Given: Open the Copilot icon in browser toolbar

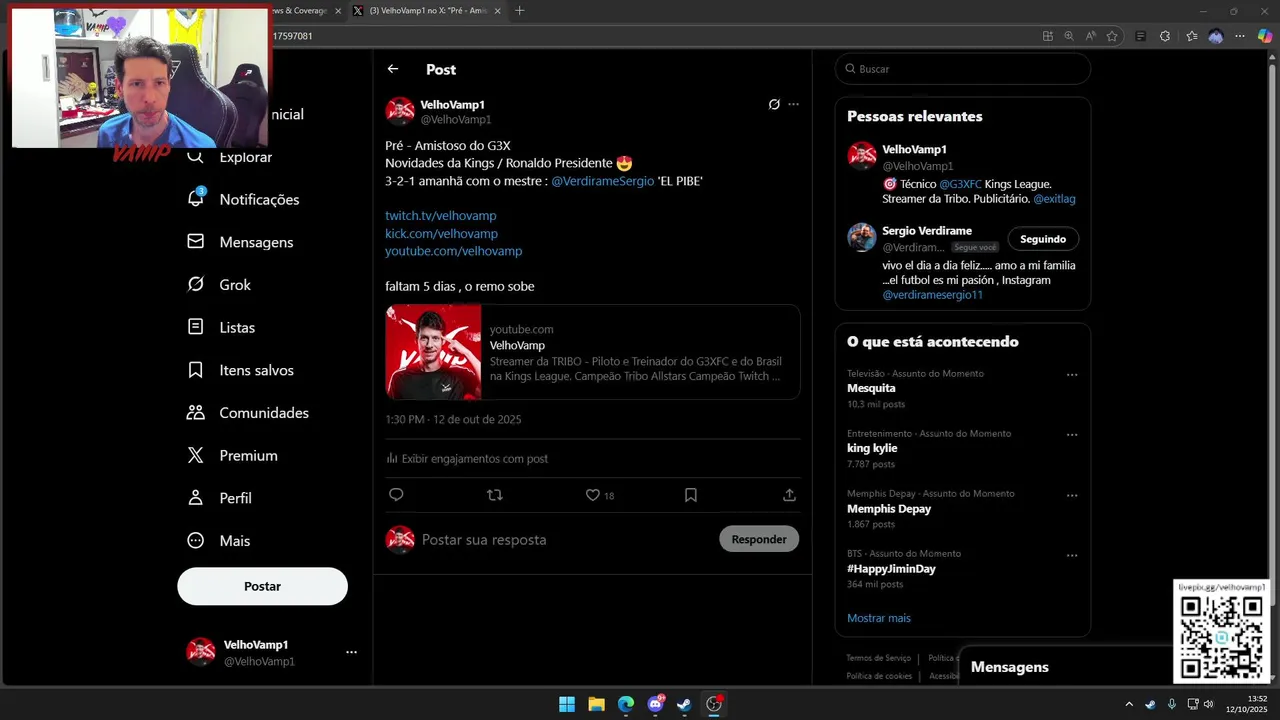Looking at the screenshot, I should [x=1265, y=36].
